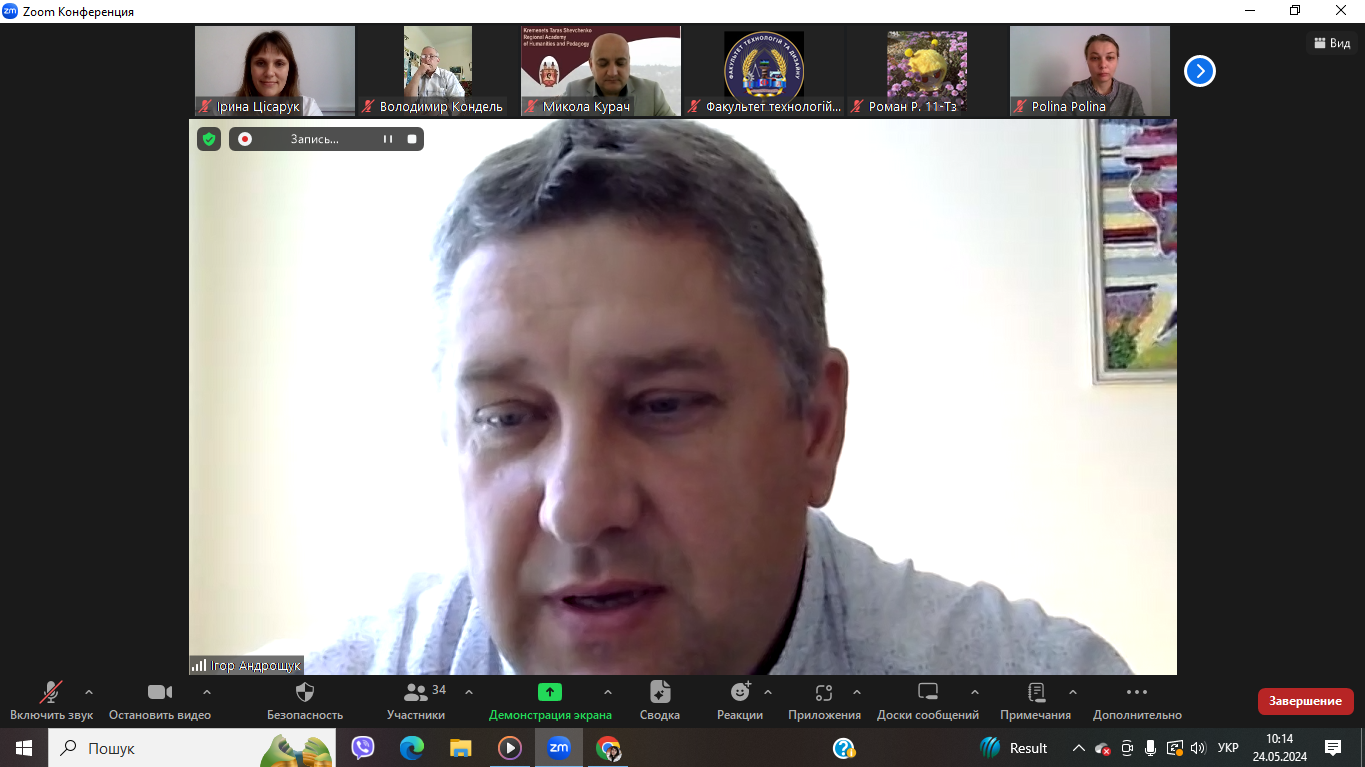Pause the recording
The image size is (1365, 767).
click(x=388, y=139)
